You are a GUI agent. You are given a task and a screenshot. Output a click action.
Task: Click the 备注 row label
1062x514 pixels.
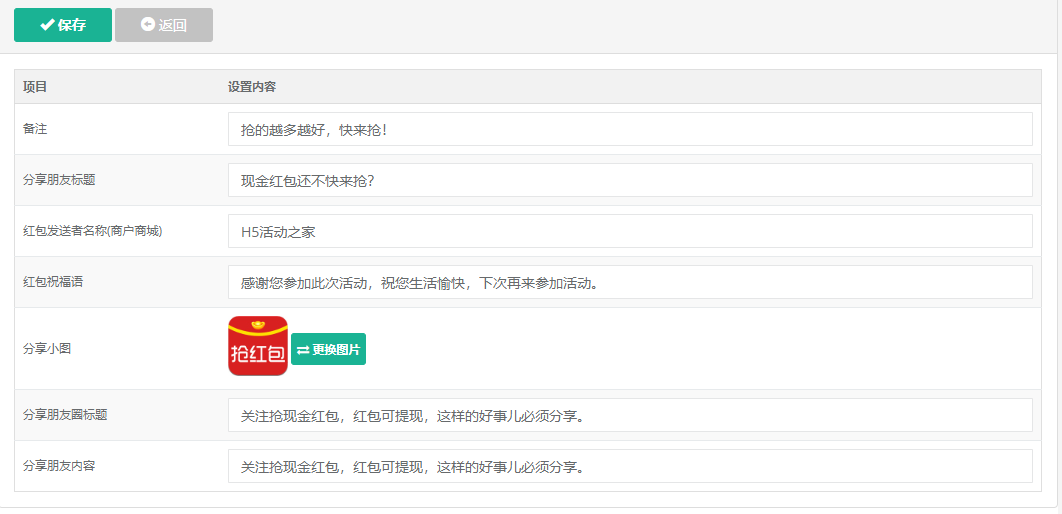[35, 129]
